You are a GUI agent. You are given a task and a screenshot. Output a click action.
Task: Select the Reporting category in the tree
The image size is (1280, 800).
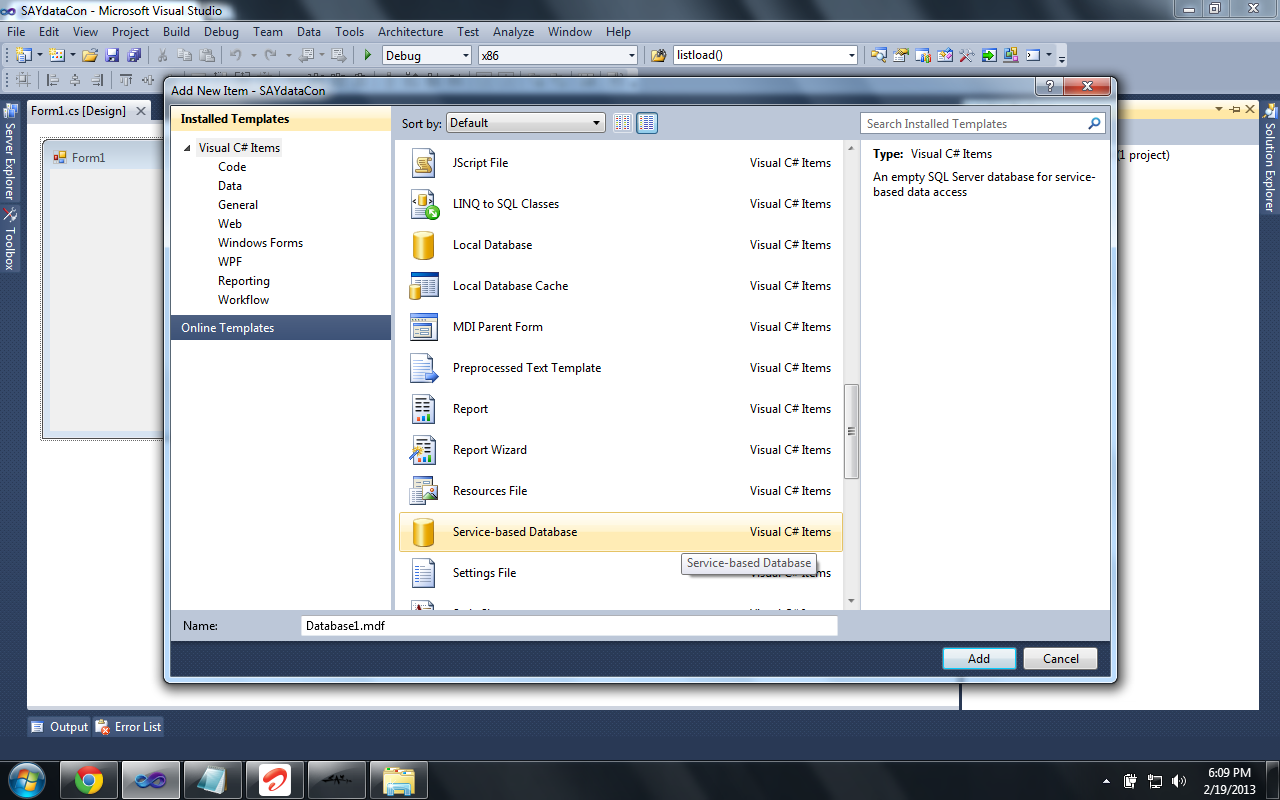(x=244, y=281)
